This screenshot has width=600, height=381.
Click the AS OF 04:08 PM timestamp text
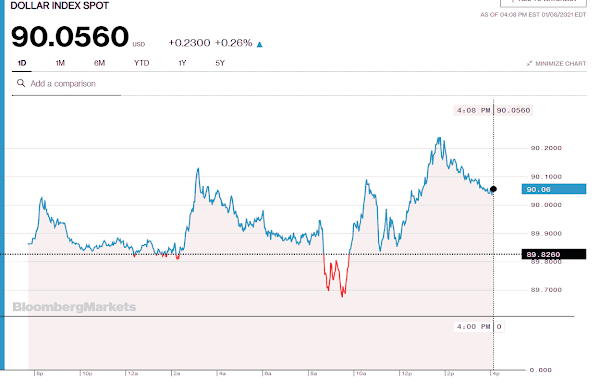533,15
